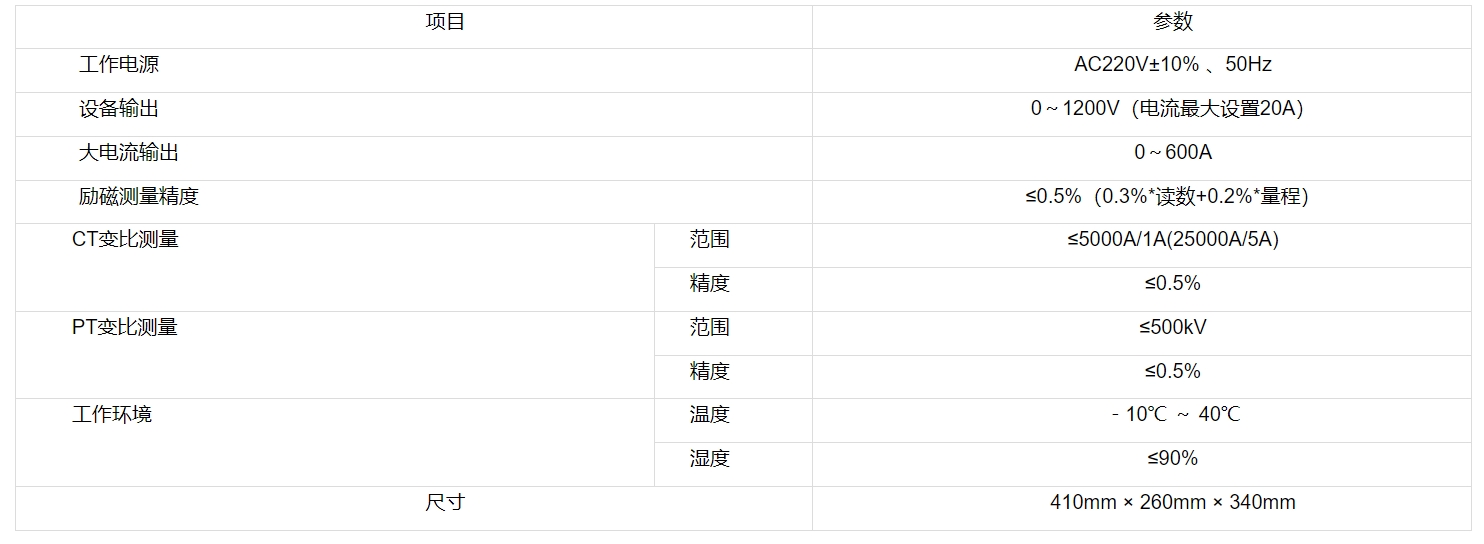This screenshot has height=544, width=1484.
Task: Click the ≤5000A/1A(25000A/5A) range value
Action: 1172,240
